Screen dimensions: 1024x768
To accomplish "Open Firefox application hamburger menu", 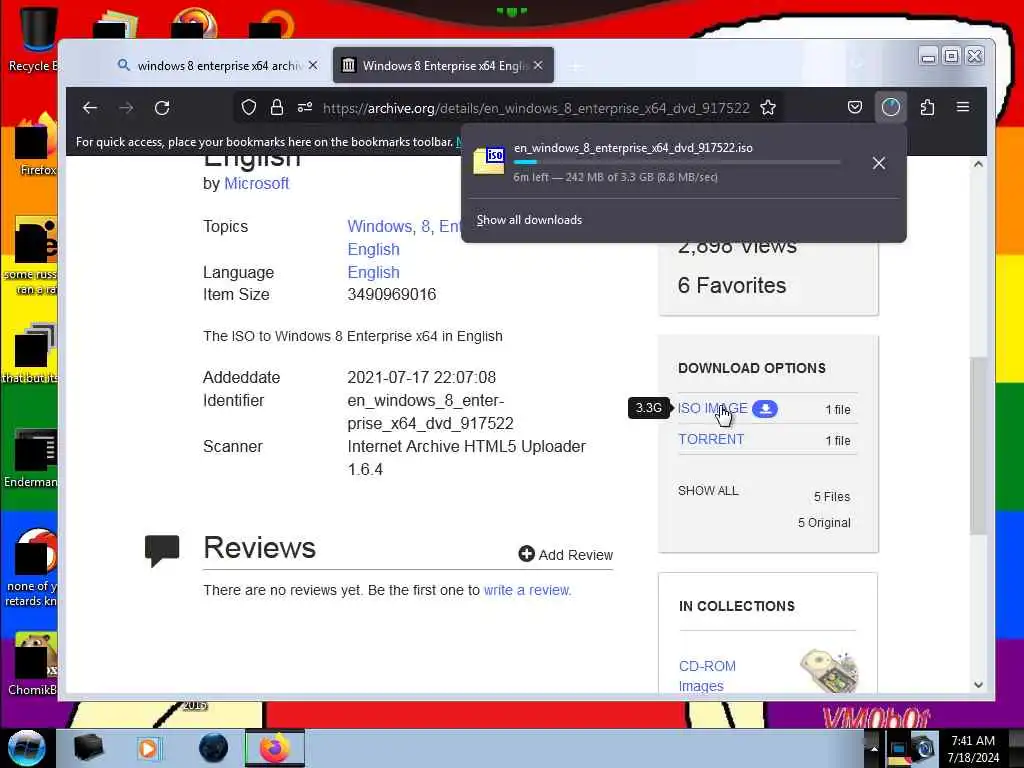I will (x=963, y=107).
